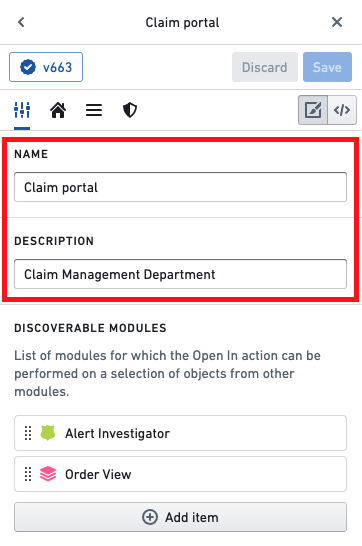Click the Description input field
This screenshot has height=546, width=362.
point(180,274)
